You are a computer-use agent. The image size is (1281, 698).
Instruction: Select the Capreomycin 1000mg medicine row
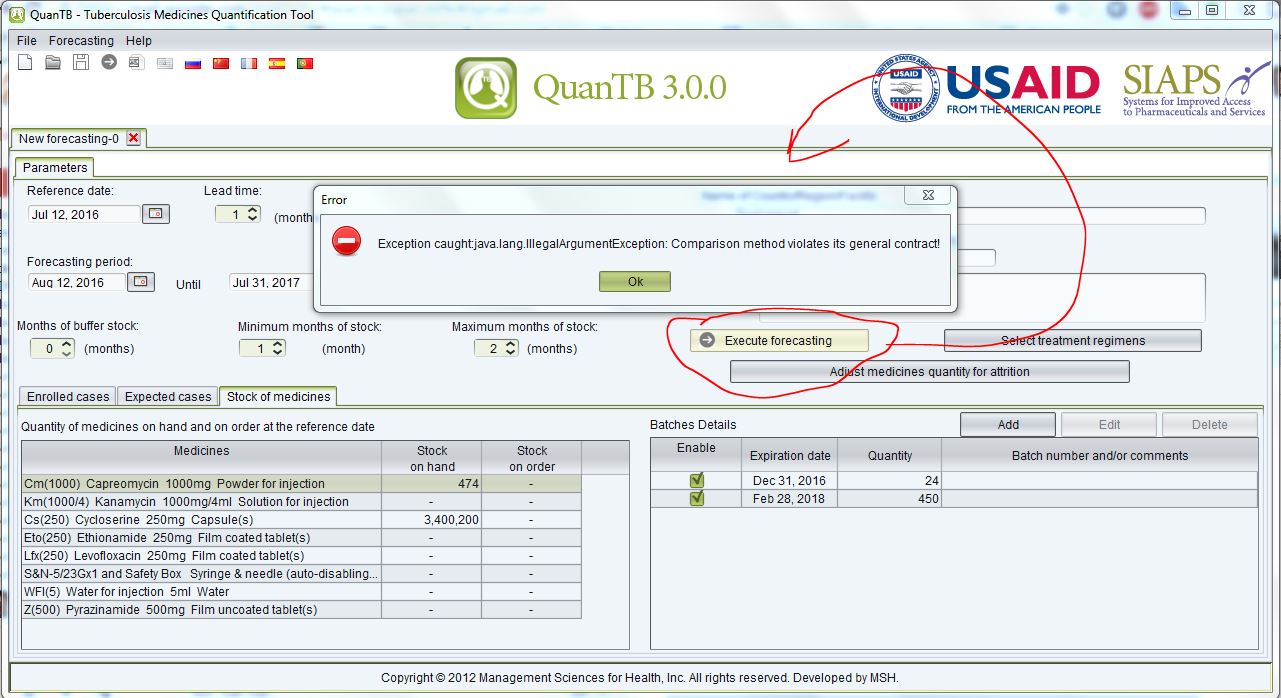[x=301, y=484]
